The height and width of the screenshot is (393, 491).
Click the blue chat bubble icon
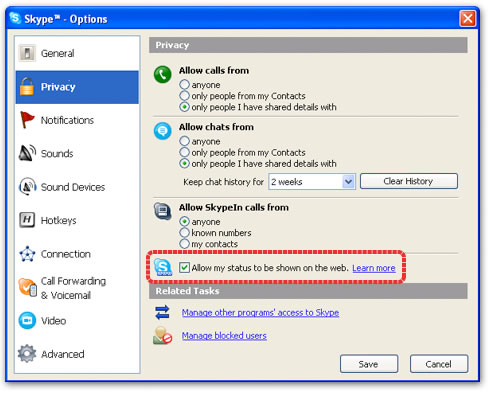pyautogui.click(x=163, y=131)
